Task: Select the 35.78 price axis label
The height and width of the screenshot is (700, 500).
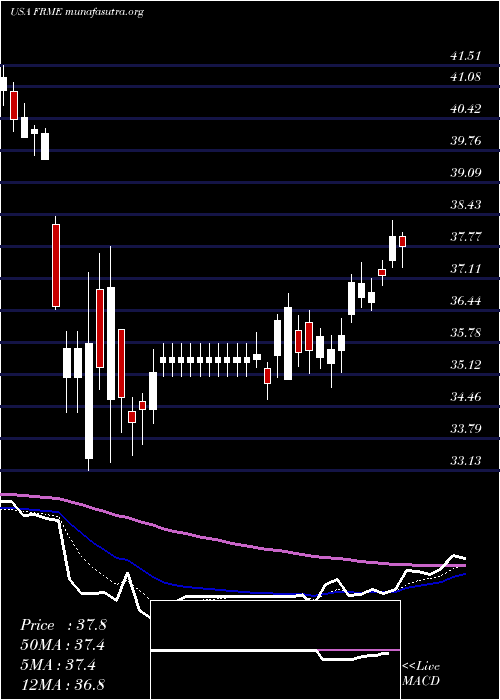Action: [466, 333]
